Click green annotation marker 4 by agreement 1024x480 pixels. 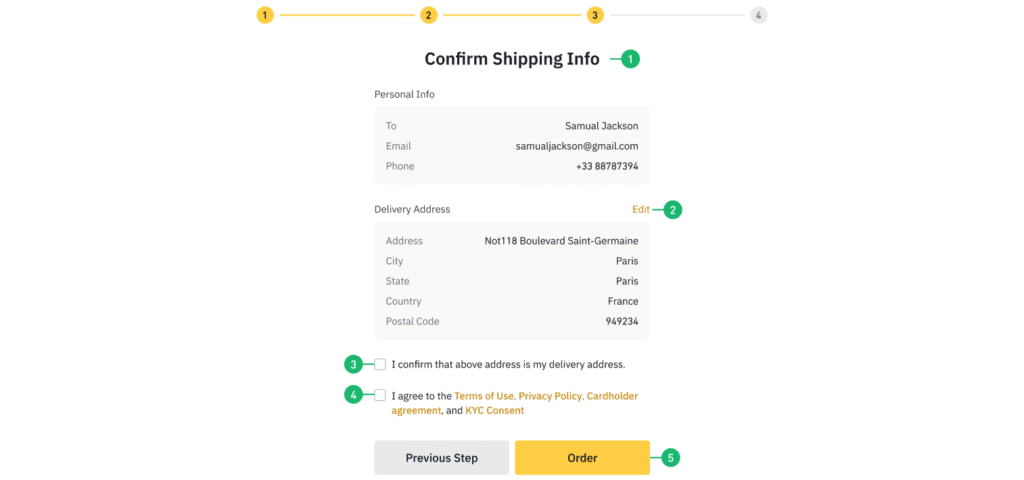tap(353, 394)
